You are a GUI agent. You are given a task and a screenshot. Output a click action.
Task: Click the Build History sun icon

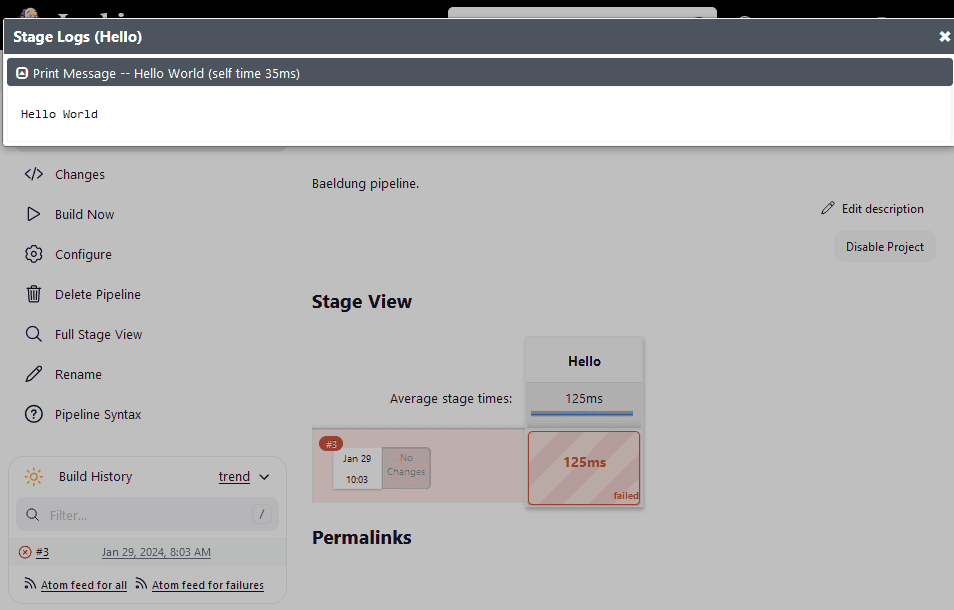click(34, 477)
